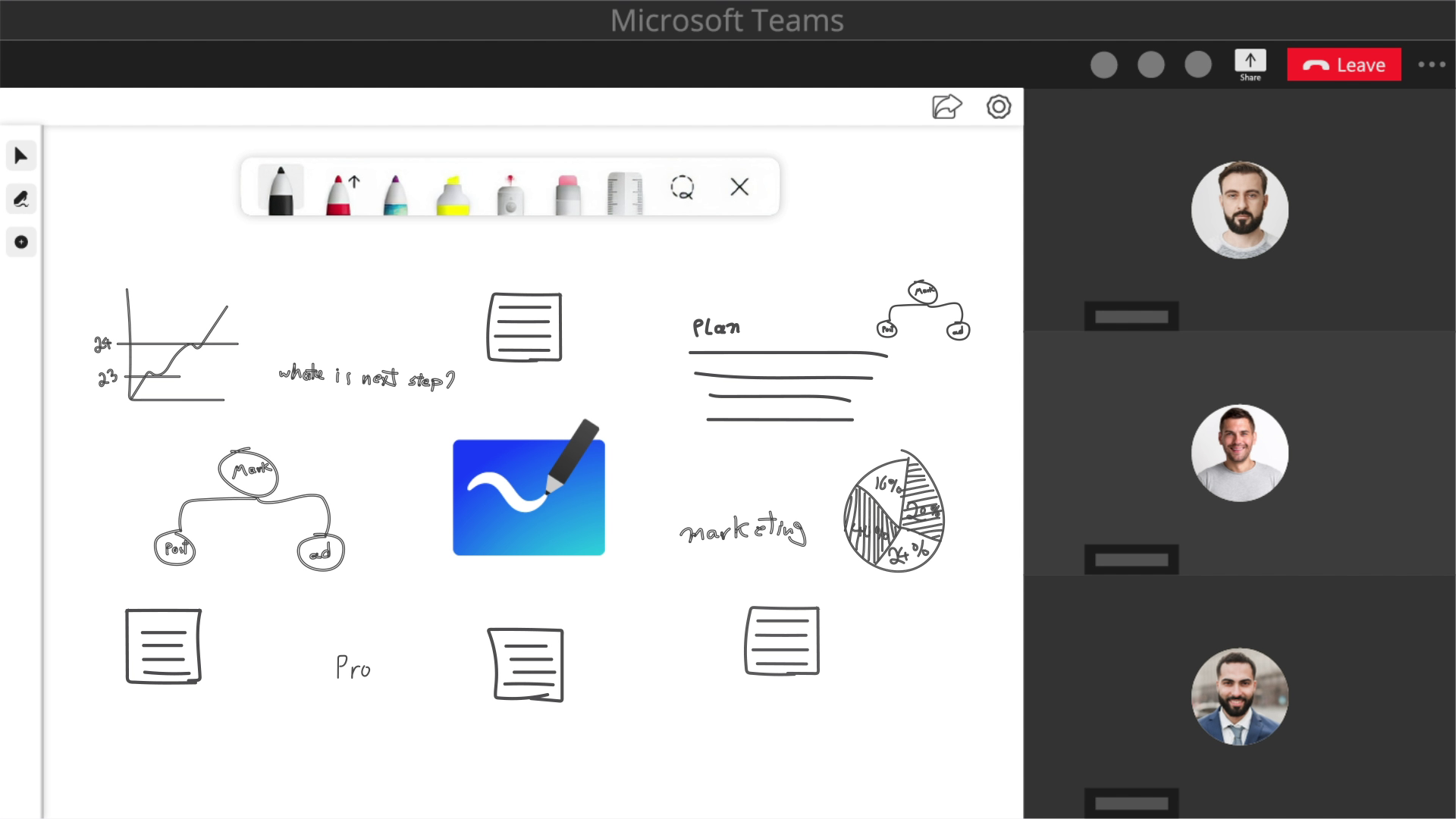Select the laser pointer tool
The height and width of the screenshot is (819, 1456).
[510, 195]
